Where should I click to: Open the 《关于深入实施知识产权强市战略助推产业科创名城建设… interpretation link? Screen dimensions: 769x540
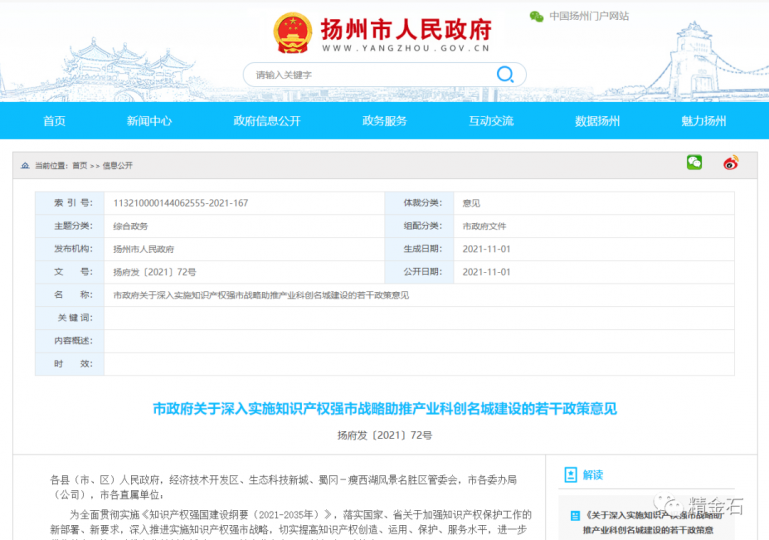point(652,522)
